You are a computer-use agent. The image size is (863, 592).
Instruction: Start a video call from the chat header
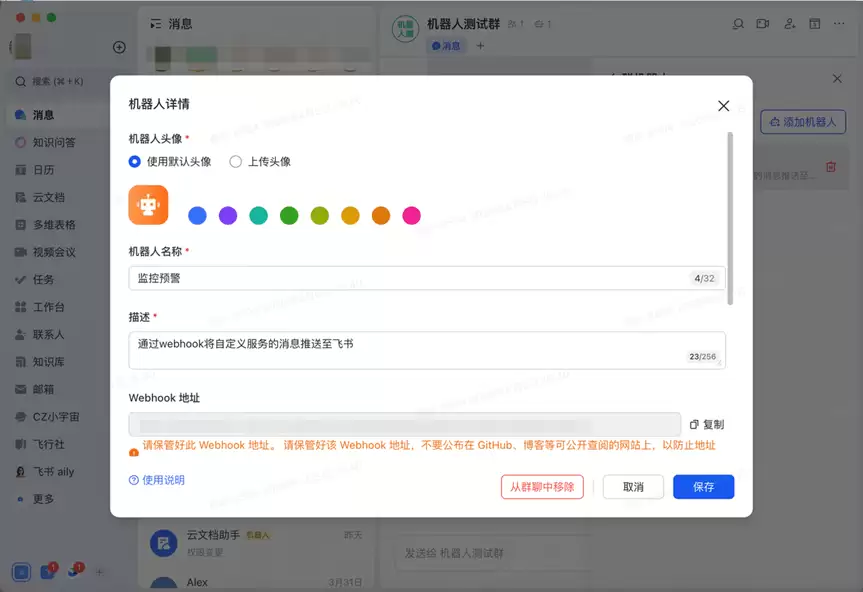765,23
